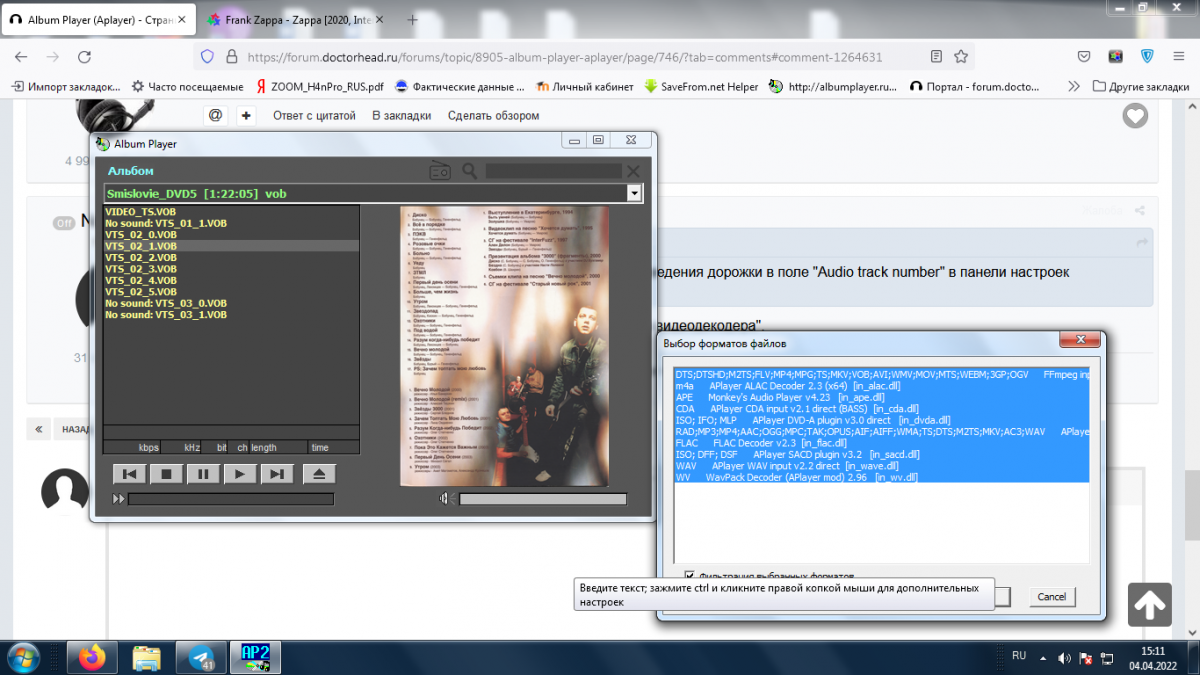This screenshot has height=675, width=1200.
Task: Click the fast-forward arrows icon by seek bar
Action: click(x=119, y=499)
